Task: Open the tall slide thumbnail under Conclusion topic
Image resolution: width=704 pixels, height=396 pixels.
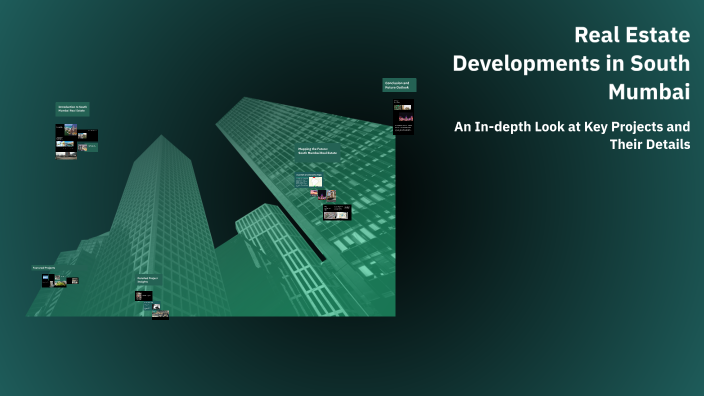Action: click(403, 117)
